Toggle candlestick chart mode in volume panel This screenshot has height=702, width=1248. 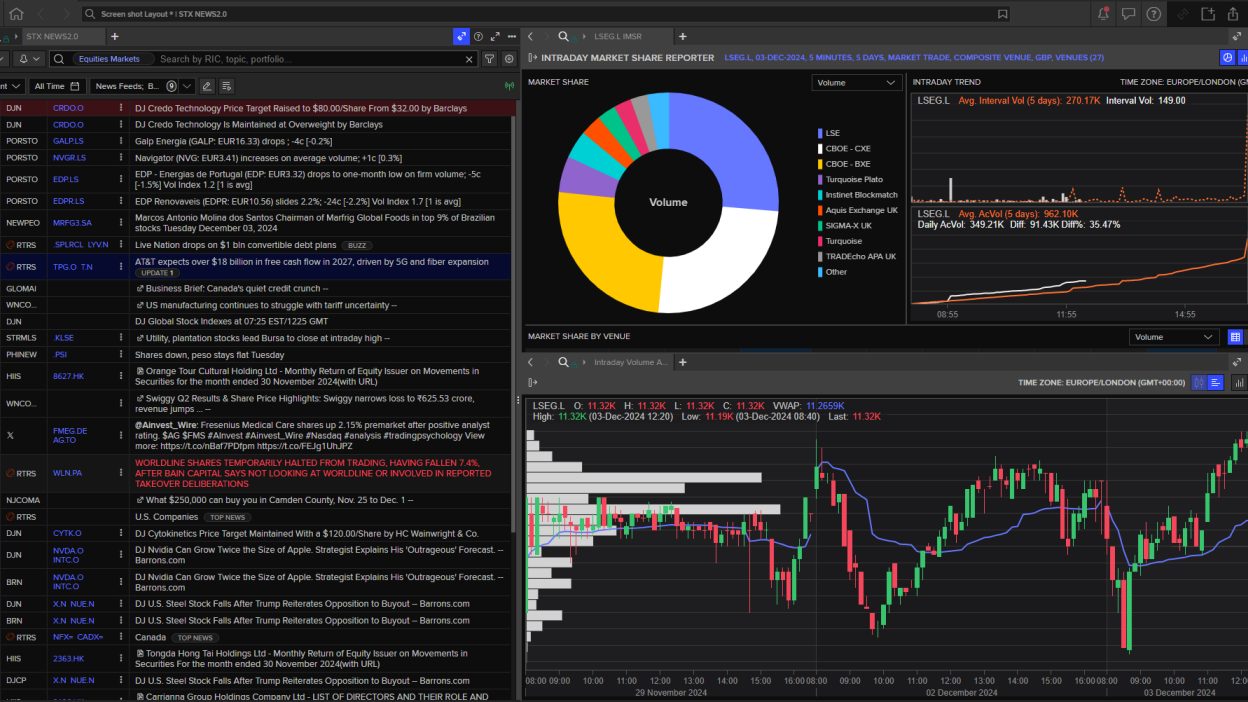1199,382
